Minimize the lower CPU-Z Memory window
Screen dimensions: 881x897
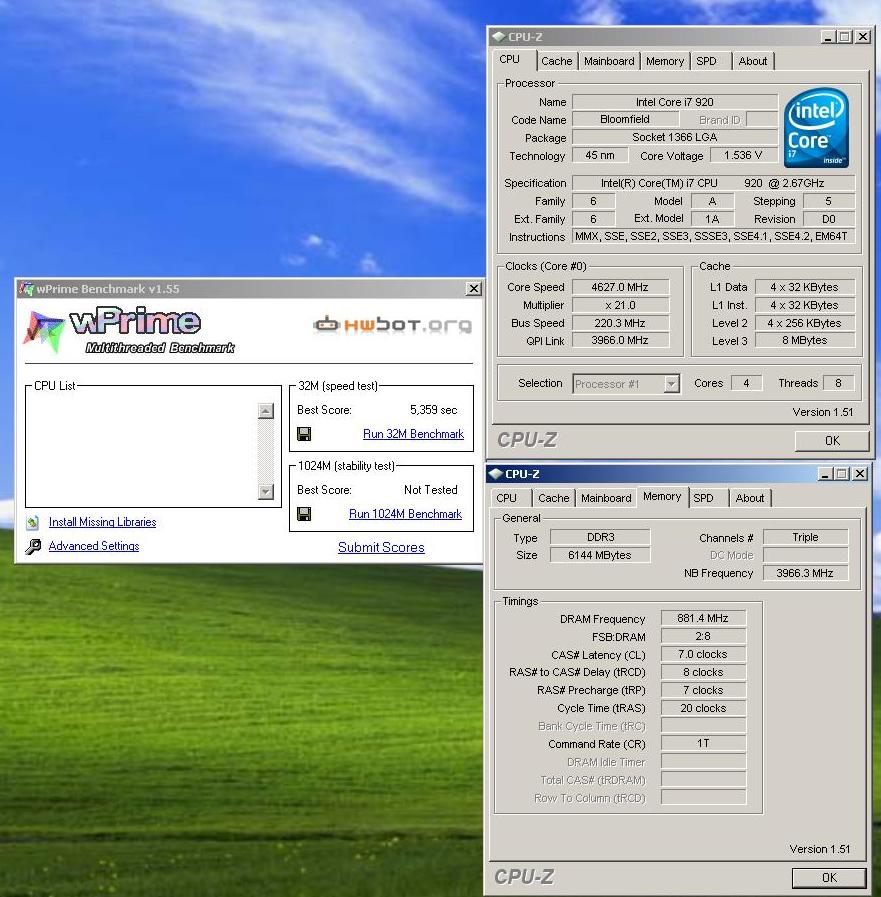click(825, 474)
